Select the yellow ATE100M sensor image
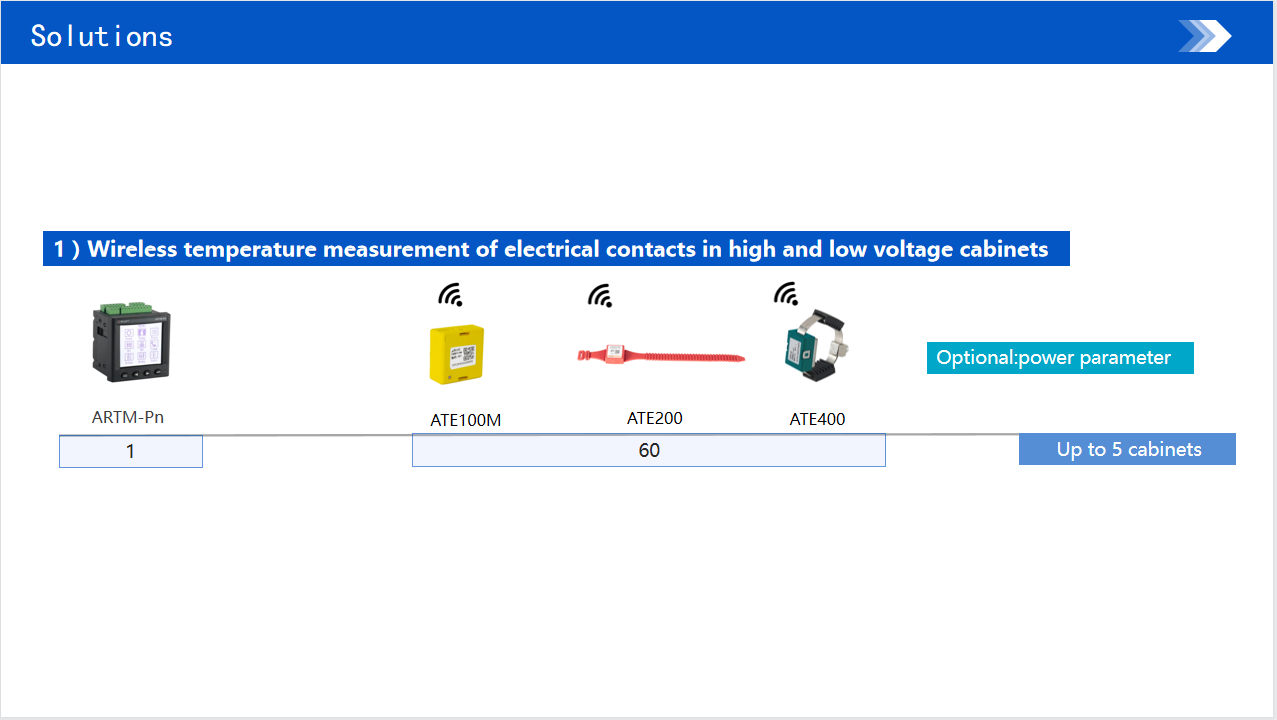 tap(458, 354)
